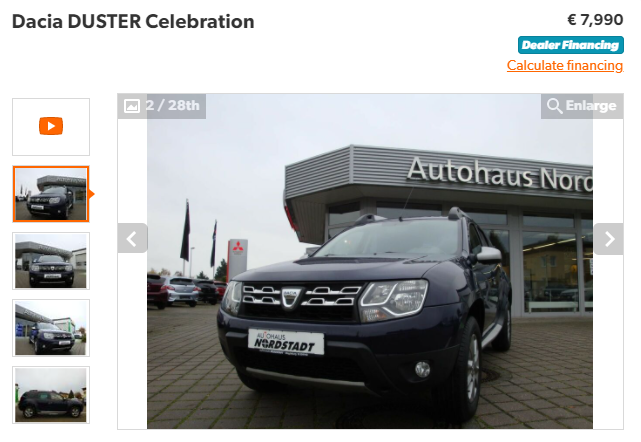Viewport: 641px width, 442px height.
Task: Click the orange arrow marker beside active thumbnail
Action: (92, 194)
